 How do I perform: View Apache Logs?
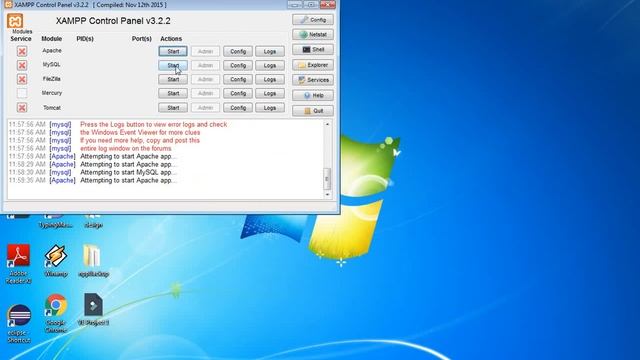[270, 51]
